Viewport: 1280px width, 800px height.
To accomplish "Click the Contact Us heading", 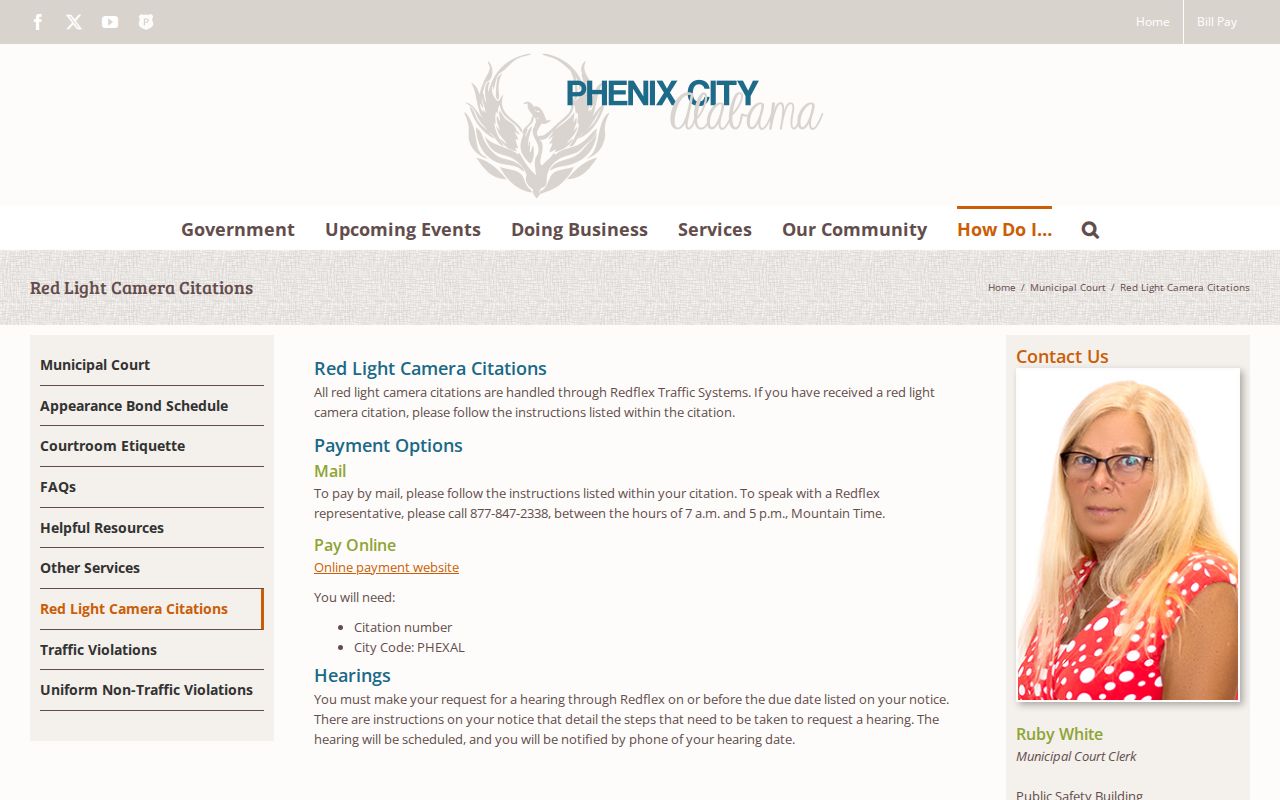I will [1062, 357].
